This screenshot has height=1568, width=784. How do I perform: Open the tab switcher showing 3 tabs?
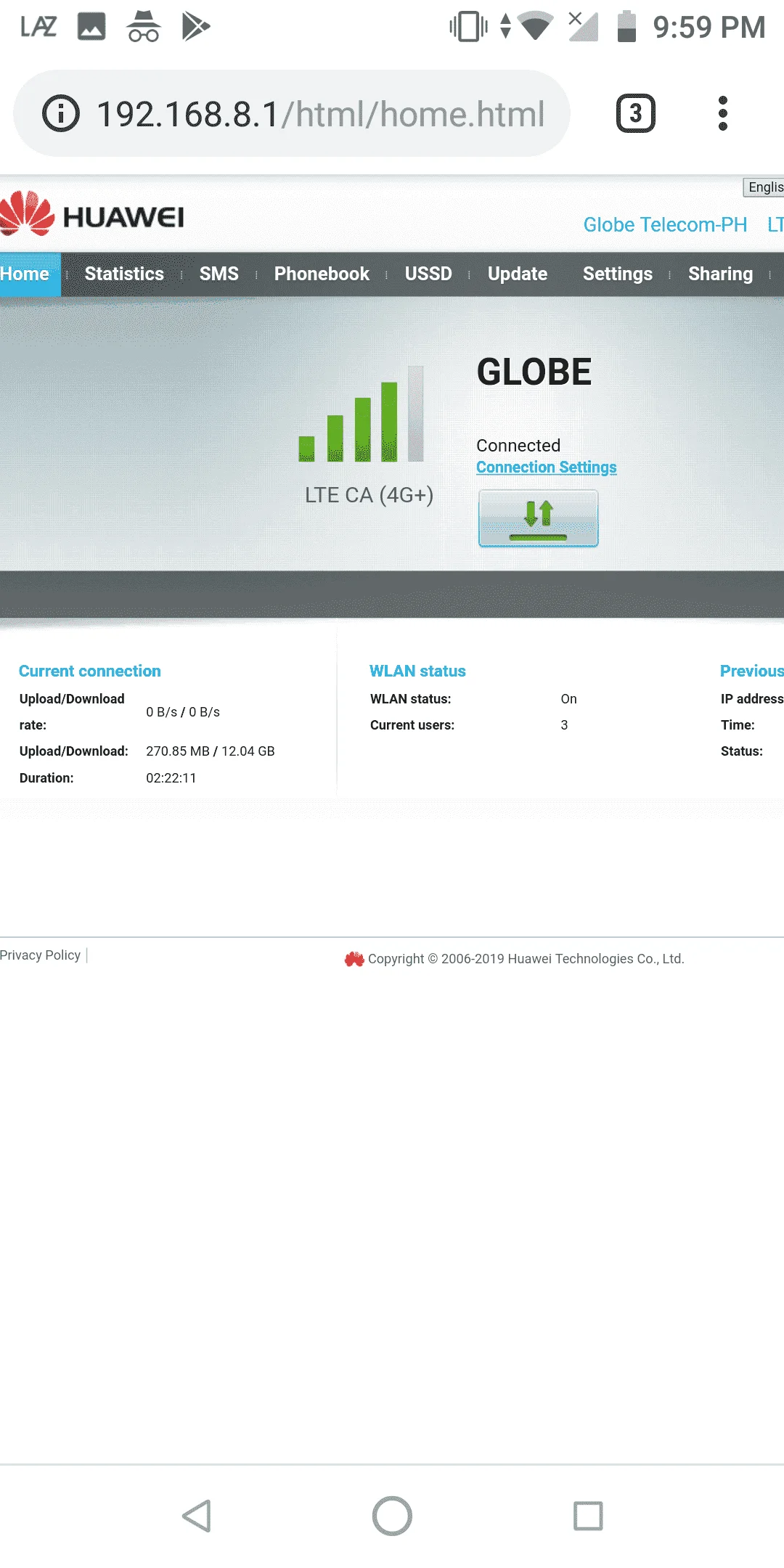coord(635,113)
